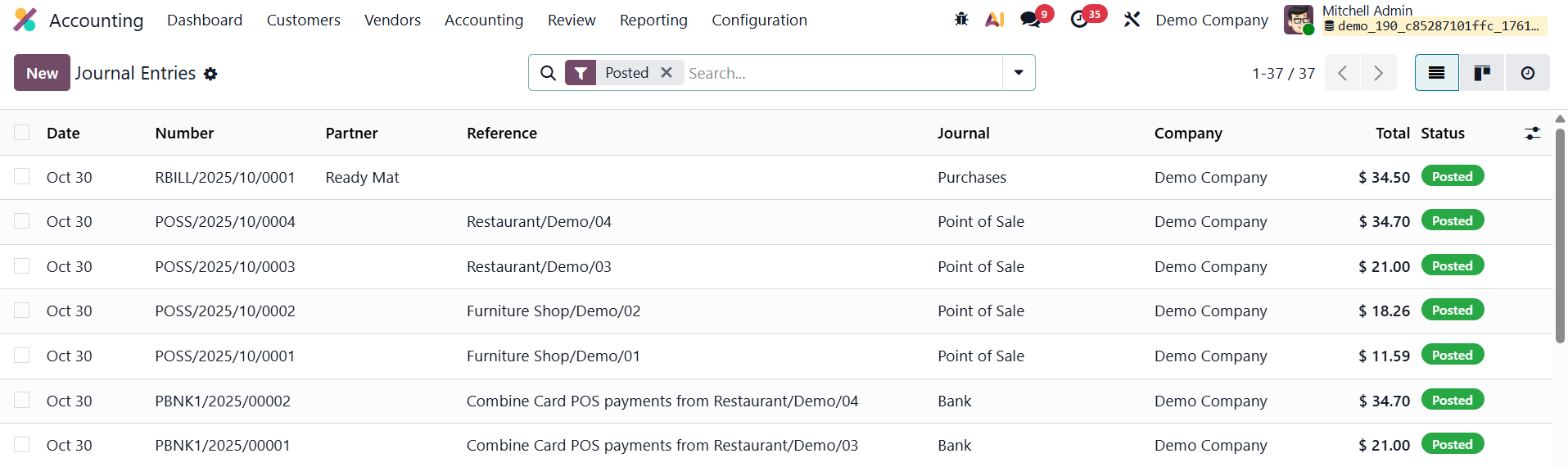This screenshot has height=467, width=1568.
Task: Toggle the select-all checkbox in header
Action: click(x=22, y=133)
